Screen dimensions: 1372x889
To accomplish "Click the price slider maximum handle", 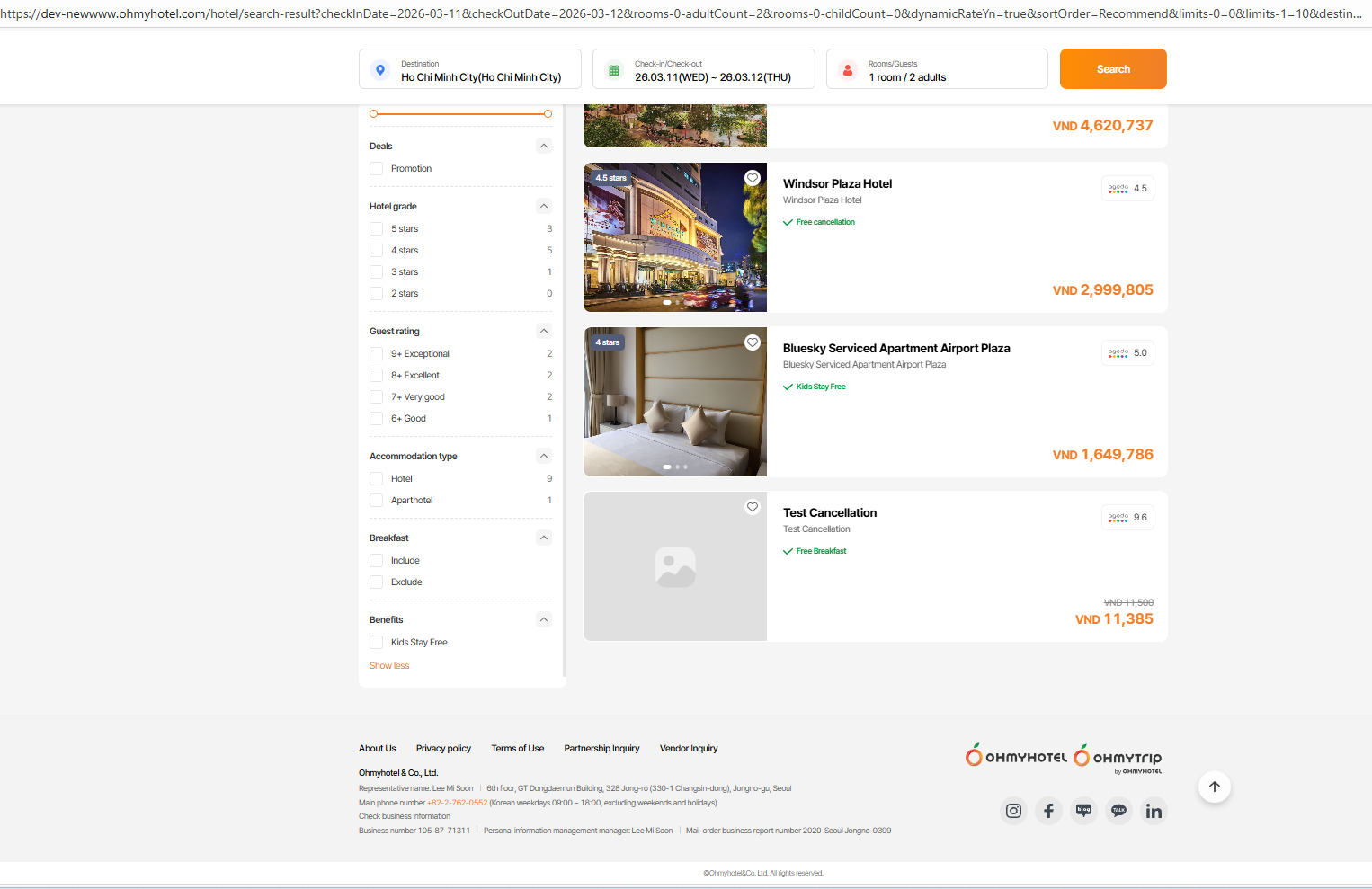I will (x=548, y=114).
